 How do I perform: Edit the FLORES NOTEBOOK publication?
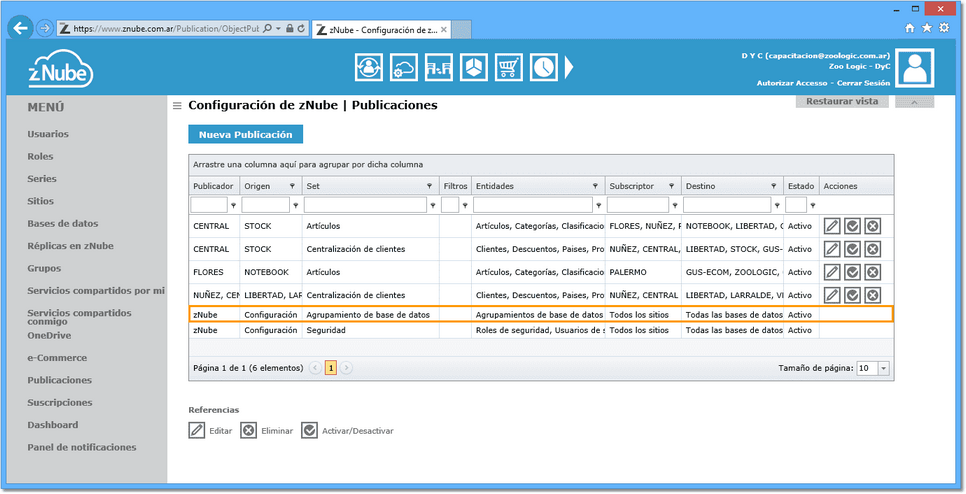coord(832,272)
